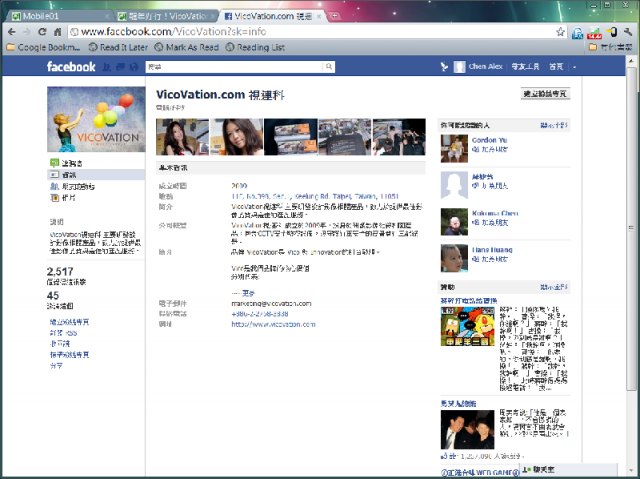The width and height of the screenshot is (640, 479).
Task: Add Kokoma Chen as friend
Action: tap(490, 222)
